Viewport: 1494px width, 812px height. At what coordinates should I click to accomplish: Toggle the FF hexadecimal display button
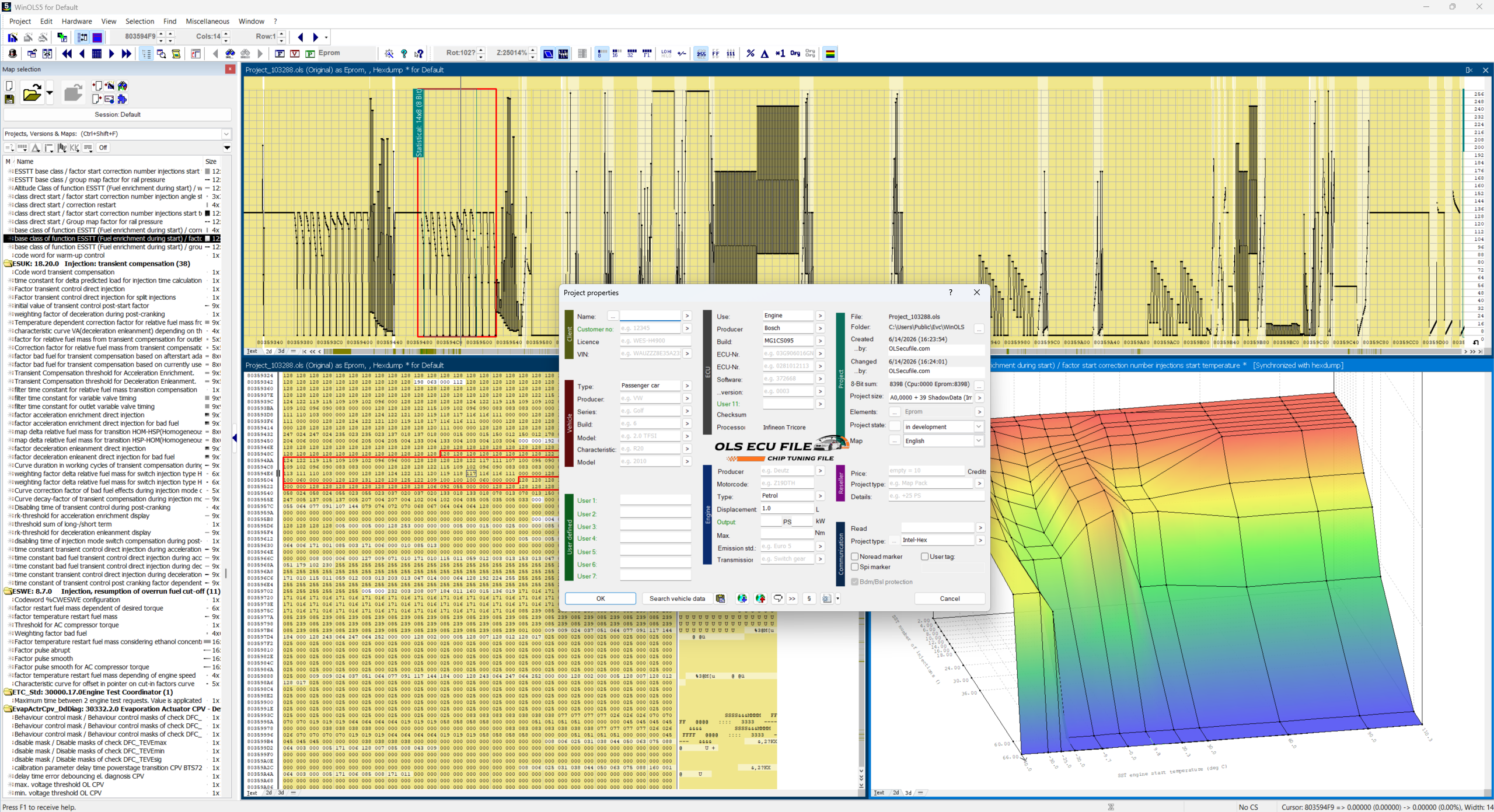coord(715,54)
